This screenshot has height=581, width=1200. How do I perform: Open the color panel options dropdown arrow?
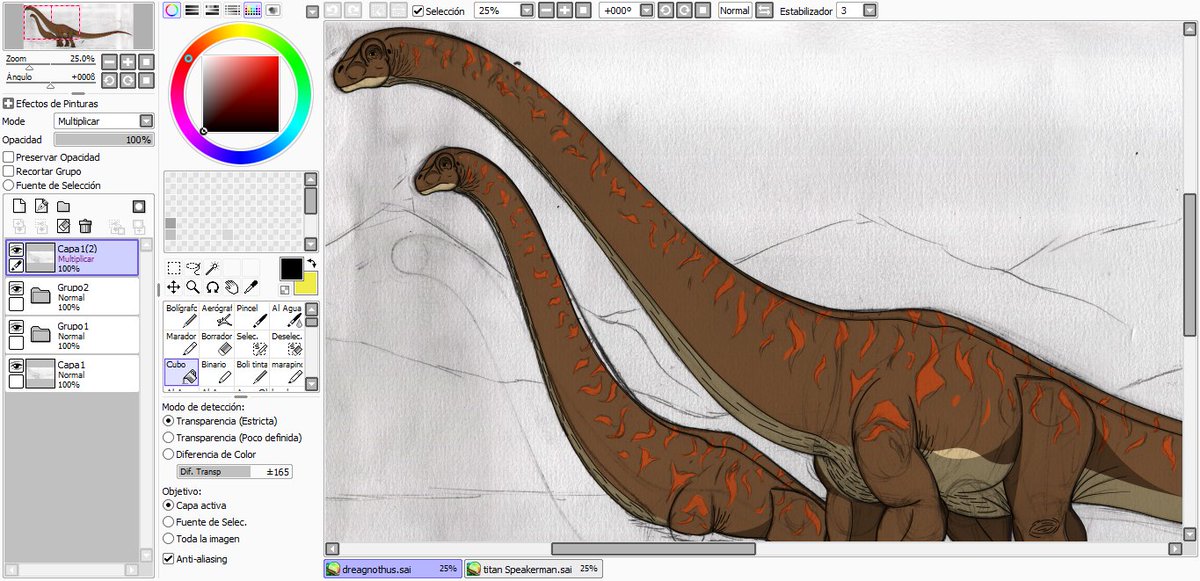[312, 11]
